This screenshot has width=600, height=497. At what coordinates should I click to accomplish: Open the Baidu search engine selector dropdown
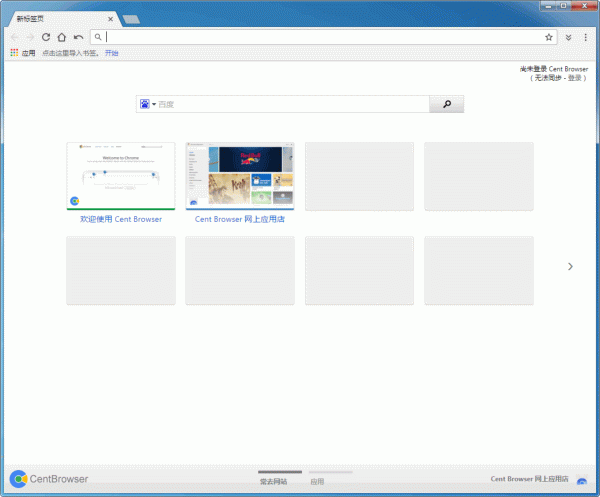148,104
